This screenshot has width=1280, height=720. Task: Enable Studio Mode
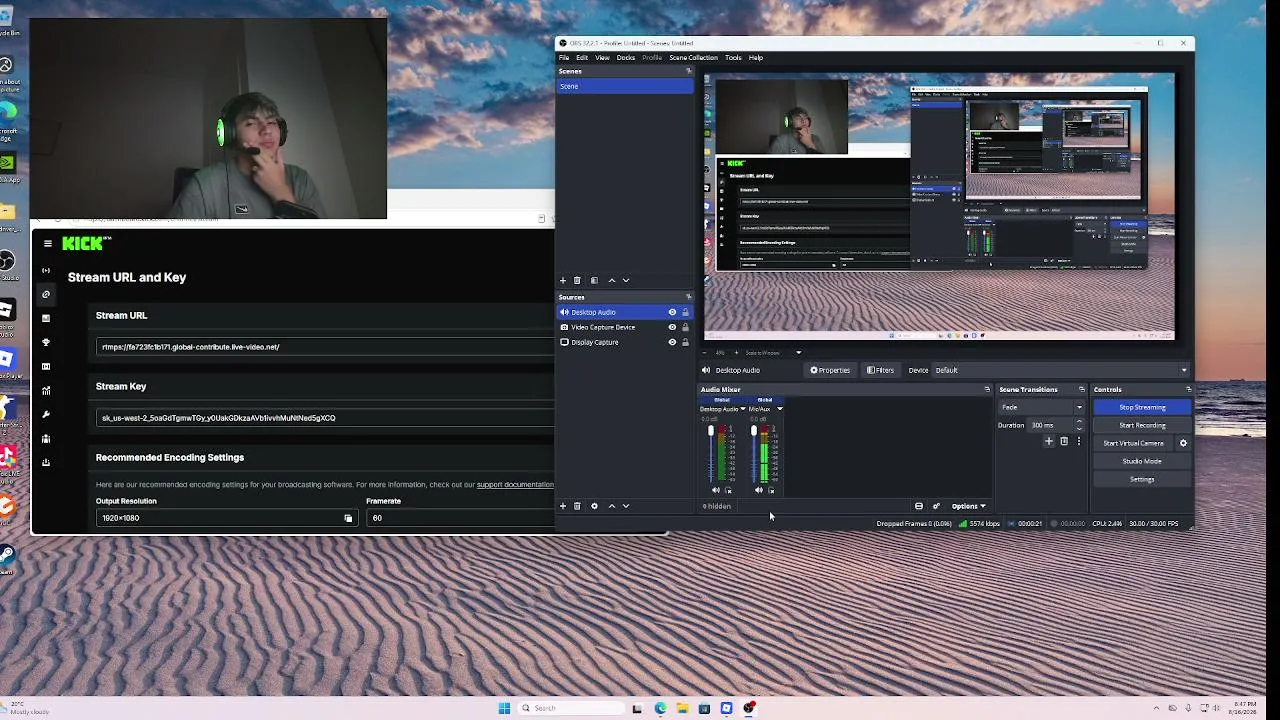click(1142, 461)
